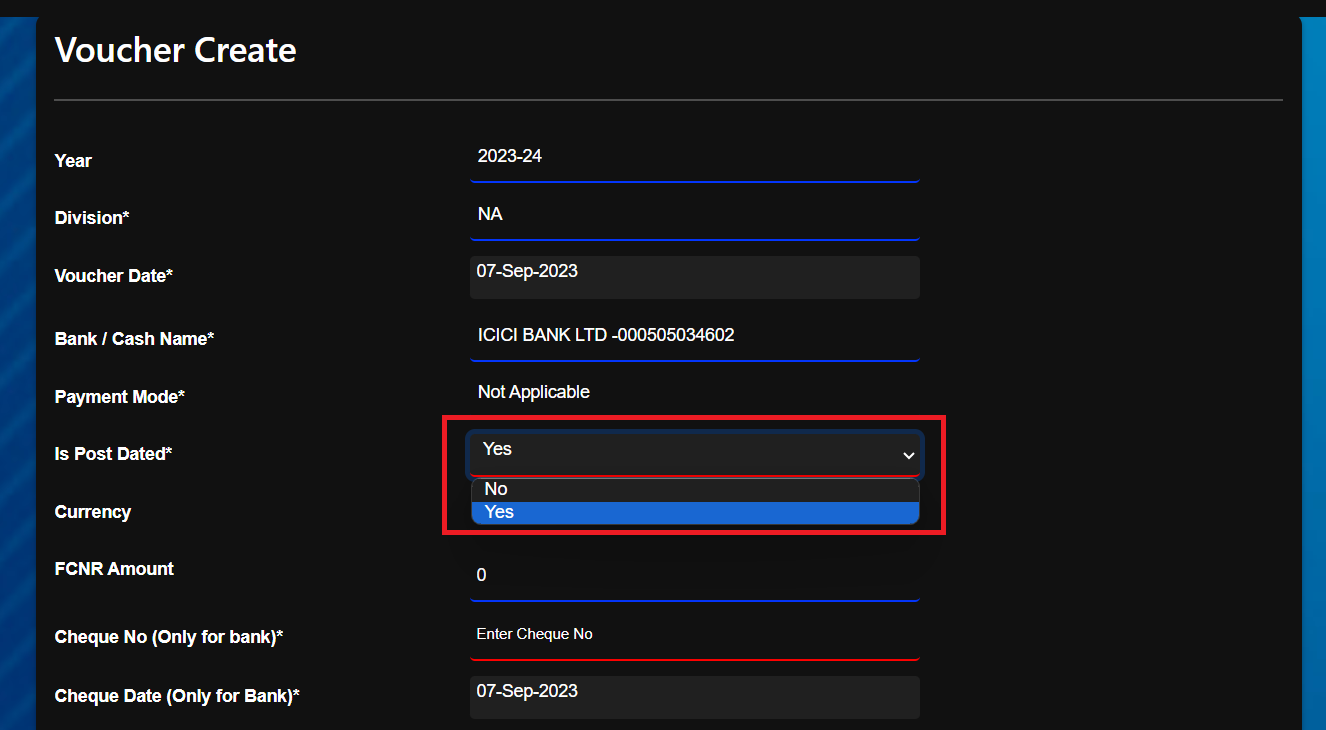
Task: Click the Bank / Cash Name* label
Action: pyautogui.click(x=135, y=339)
